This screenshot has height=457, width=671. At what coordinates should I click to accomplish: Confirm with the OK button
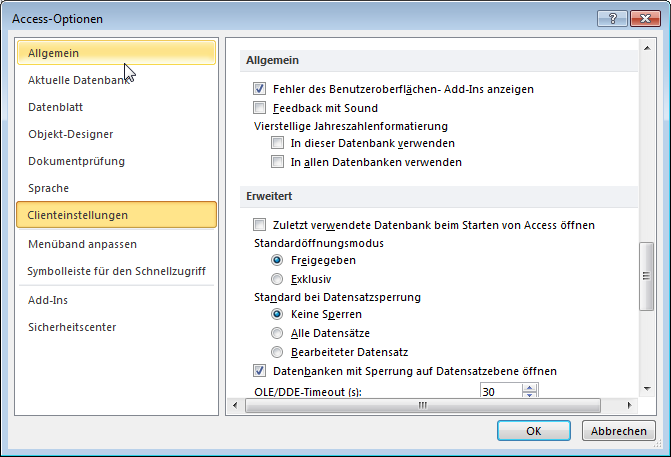(x=534, y=430)
